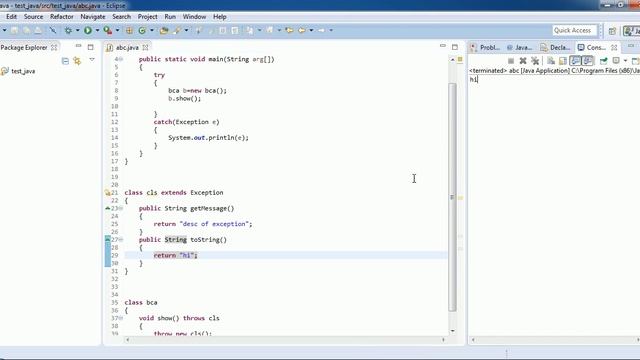This screenshot has width=640, height=360.
Task: Click the Skip All Breakpoints toolbar icon
Action: [x=53, y=30]
